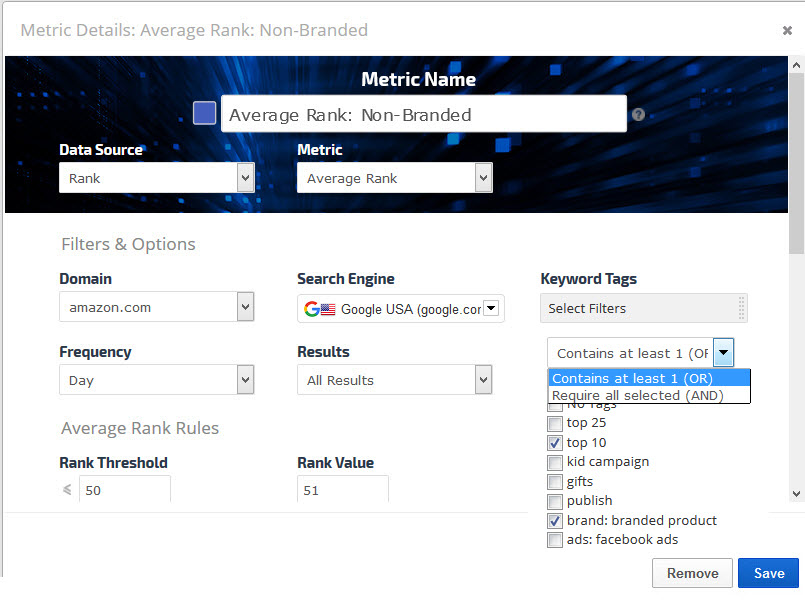Open the Search Engine Google USA dropdown

tap(400, 309)
